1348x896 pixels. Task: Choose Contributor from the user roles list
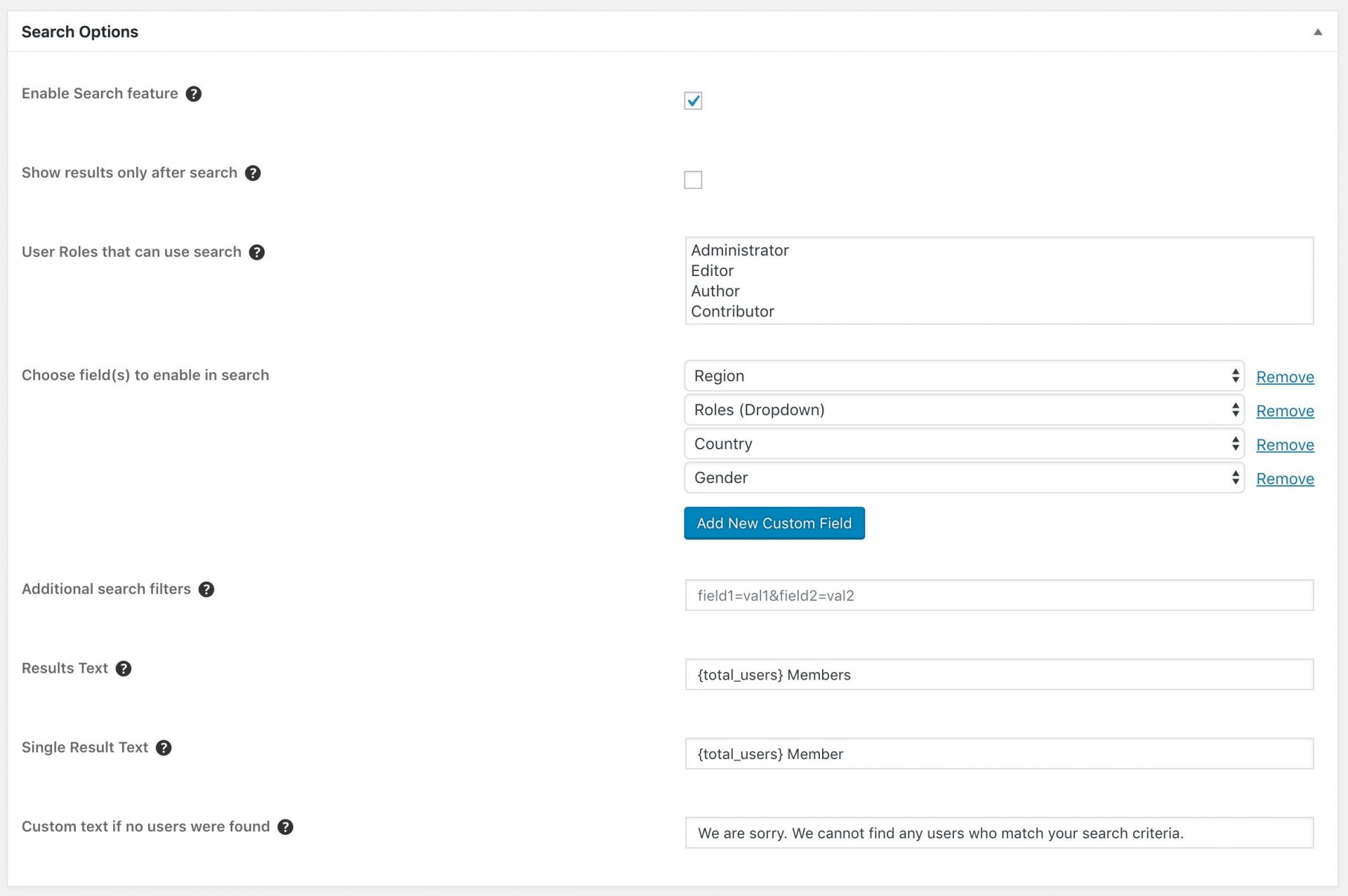point(732,311)
